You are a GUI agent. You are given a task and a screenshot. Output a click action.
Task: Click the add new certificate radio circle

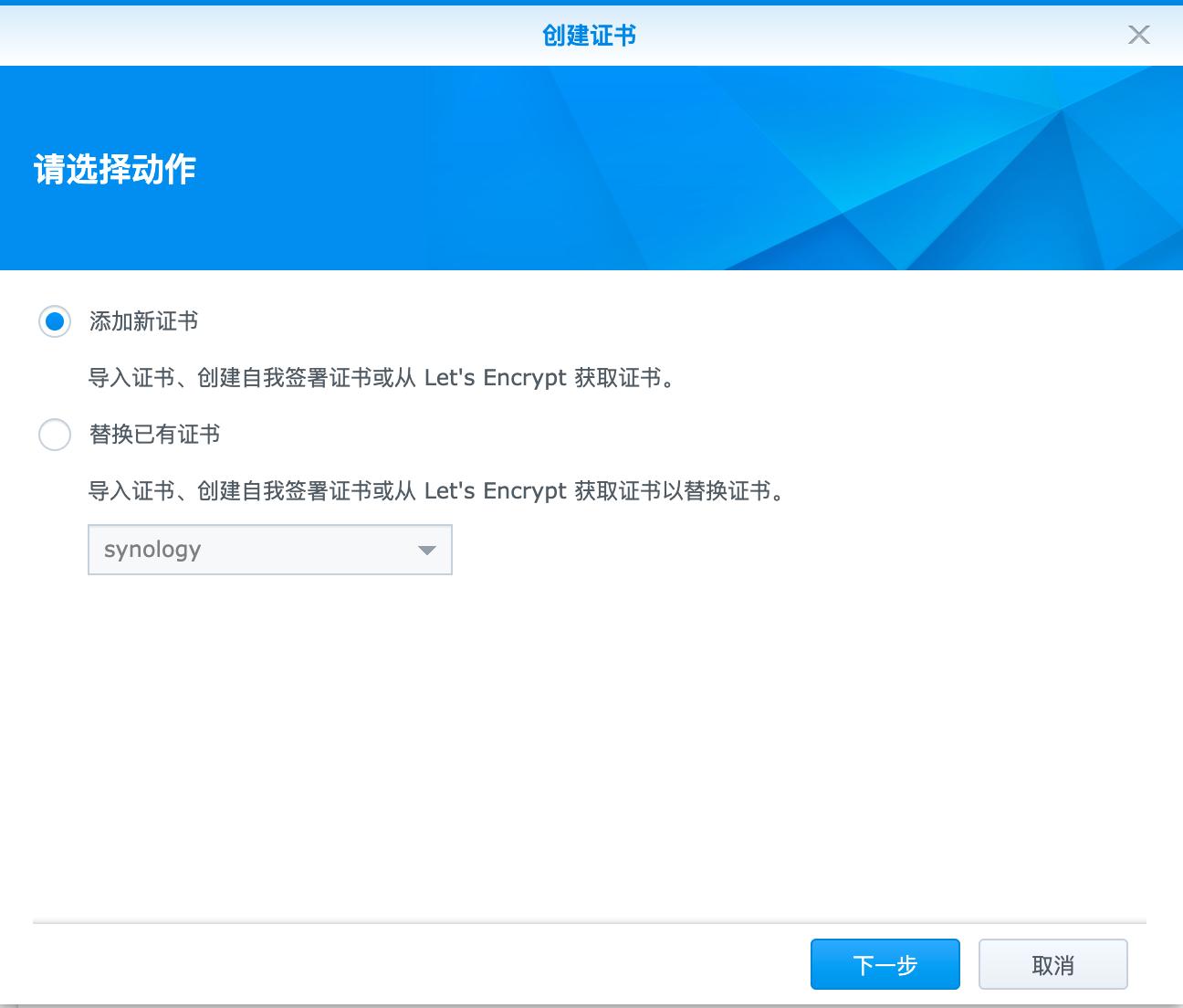click(55, 321)
